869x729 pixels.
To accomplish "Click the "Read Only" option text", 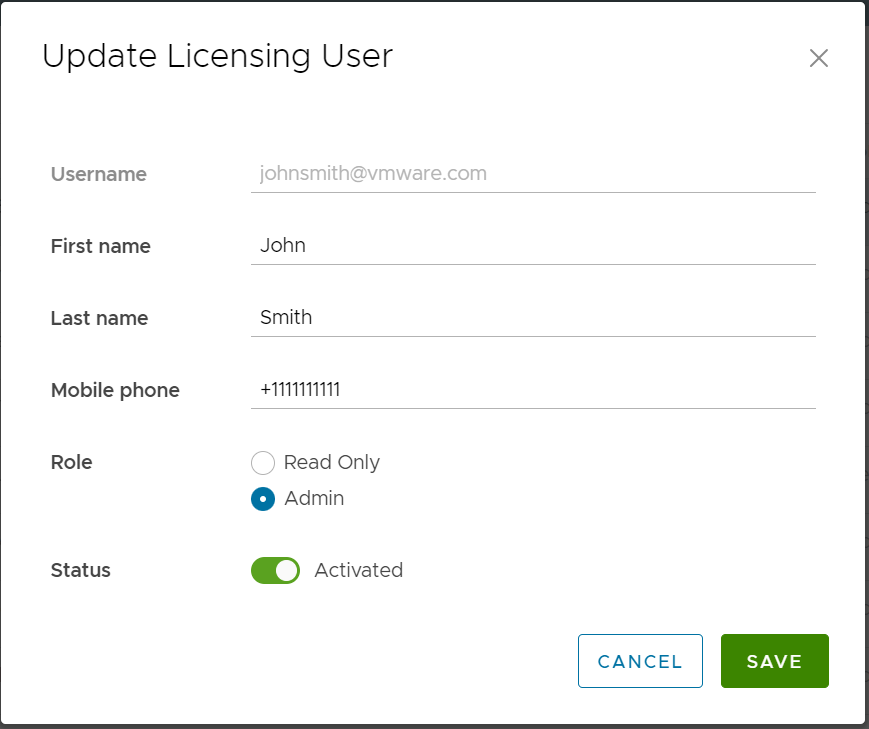I will [x=332, y=462].
